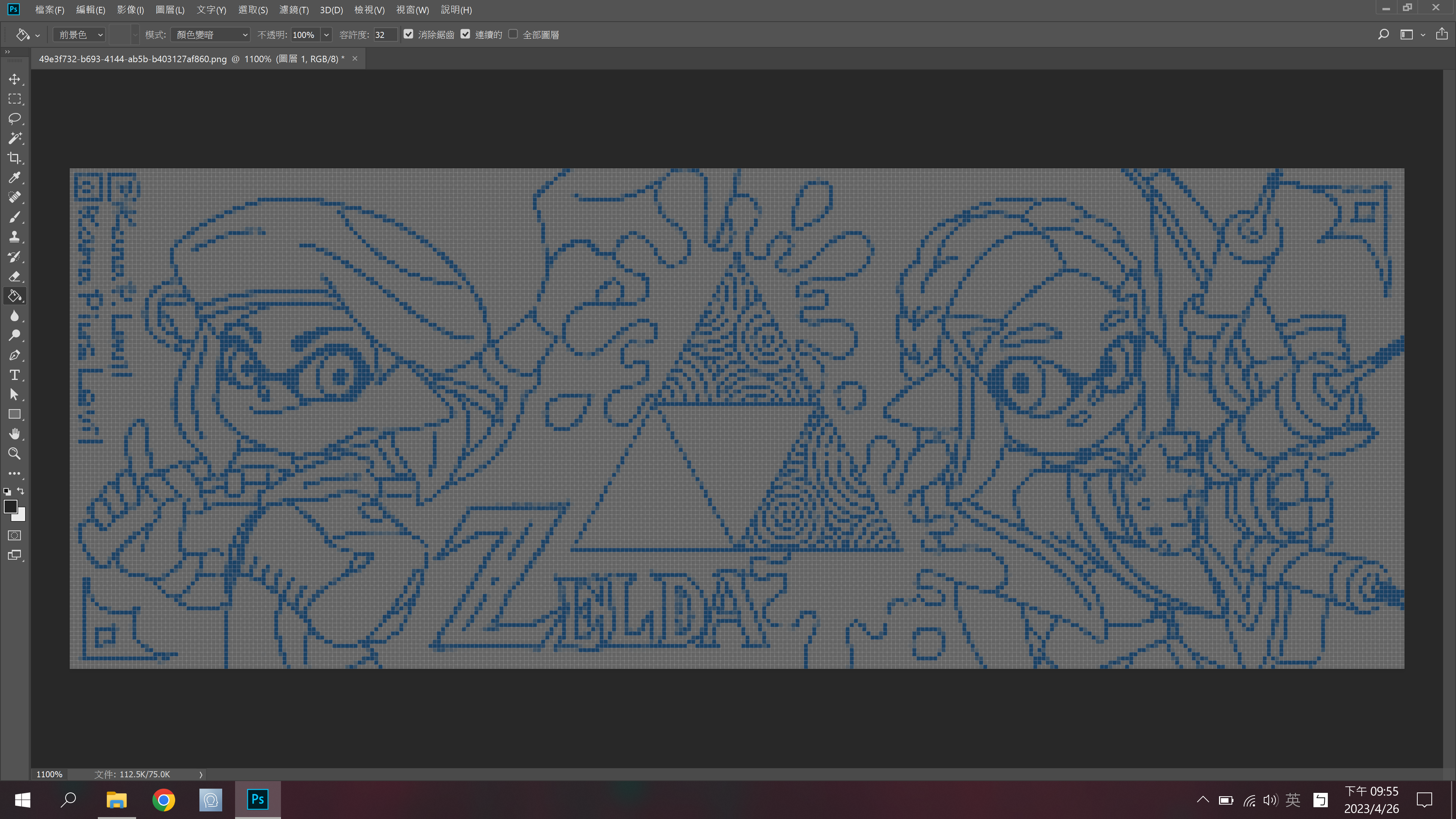This screenshot has width=1456, height=819.
Task: Select the Lasso tool
Action: (x=15, y=119)
